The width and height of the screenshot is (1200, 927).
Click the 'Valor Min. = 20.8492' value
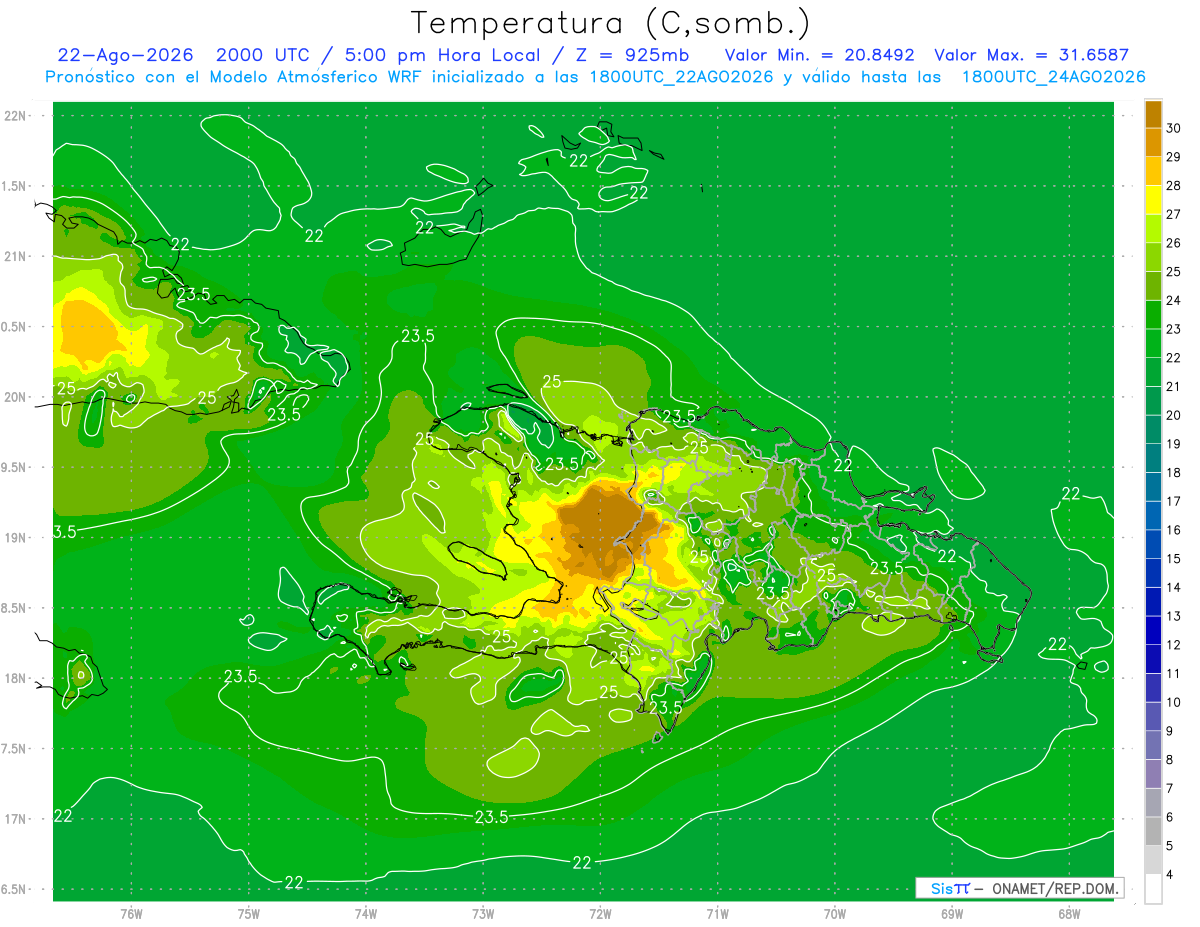[819, 55]
